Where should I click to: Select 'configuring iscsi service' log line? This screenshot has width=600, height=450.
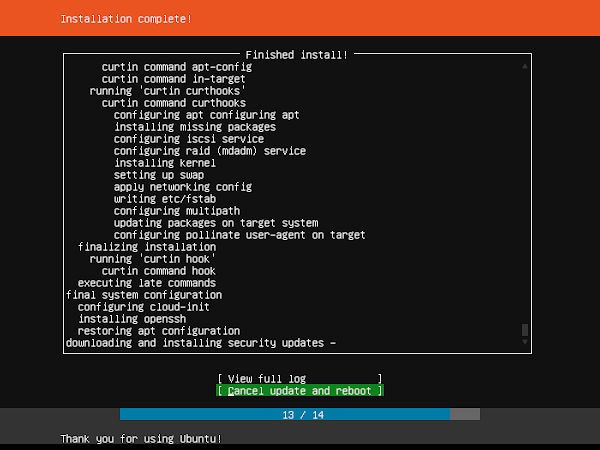click(x=189, y=139)
